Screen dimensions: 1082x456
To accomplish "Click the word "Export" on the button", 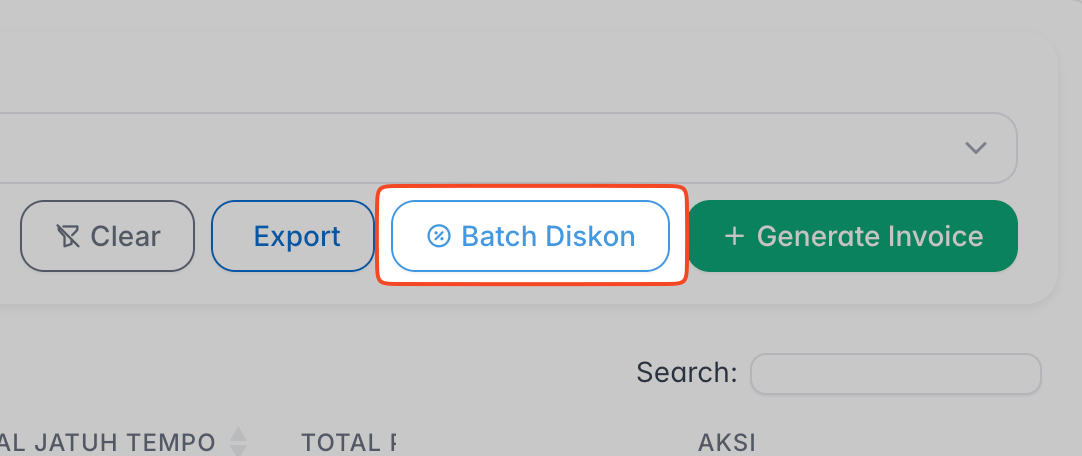I will (x=297, y=237).
